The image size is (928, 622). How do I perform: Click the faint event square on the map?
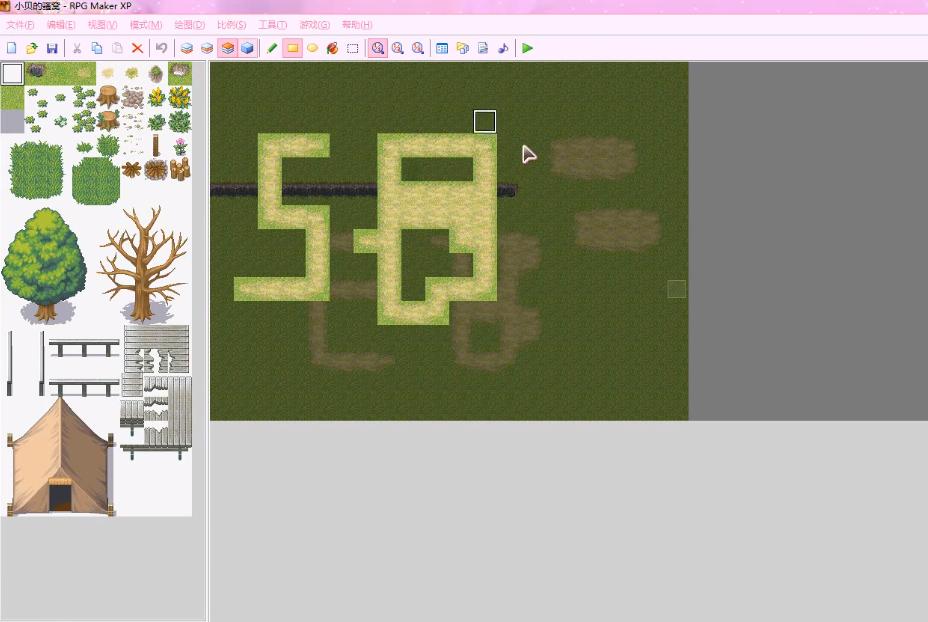[676, 289]
